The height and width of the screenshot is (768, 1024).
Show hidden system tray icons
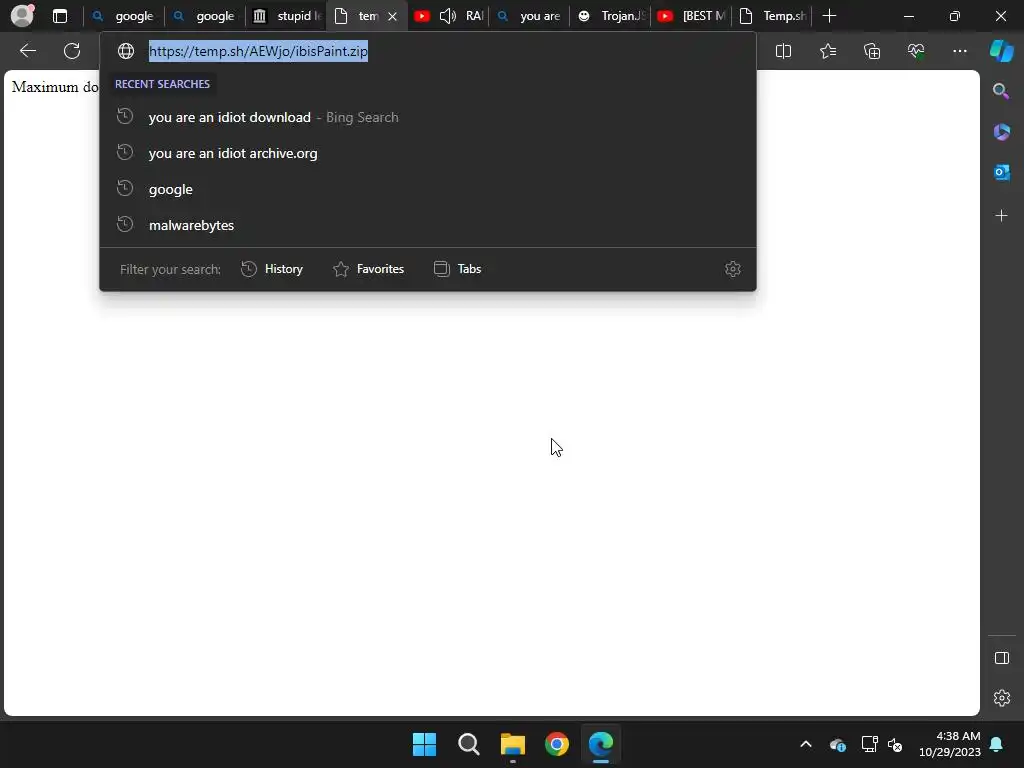(x=806, y=744)
